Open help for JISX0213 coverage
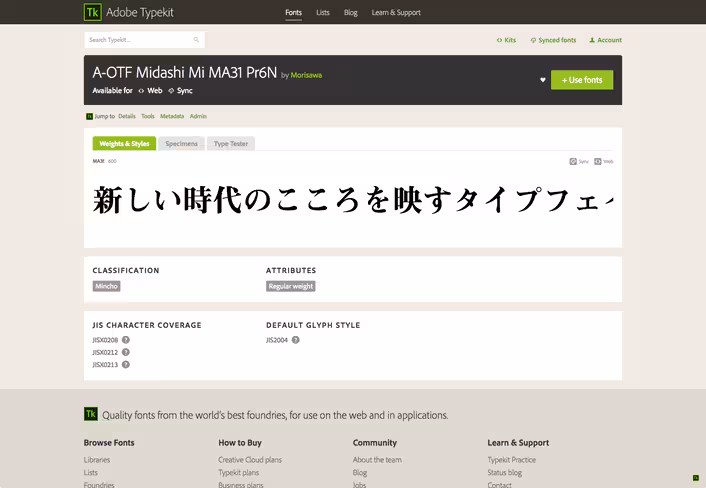This screenshot has width=706, height=488. (126, 365)
